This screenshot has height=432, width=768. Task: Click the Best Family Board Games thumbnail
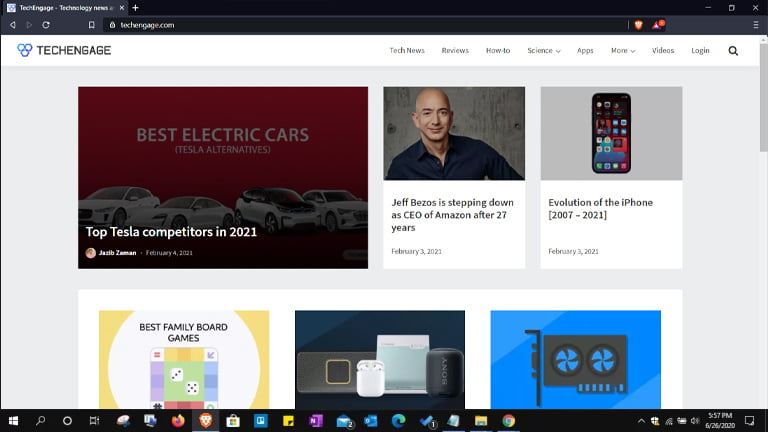[x=184, y=360]
